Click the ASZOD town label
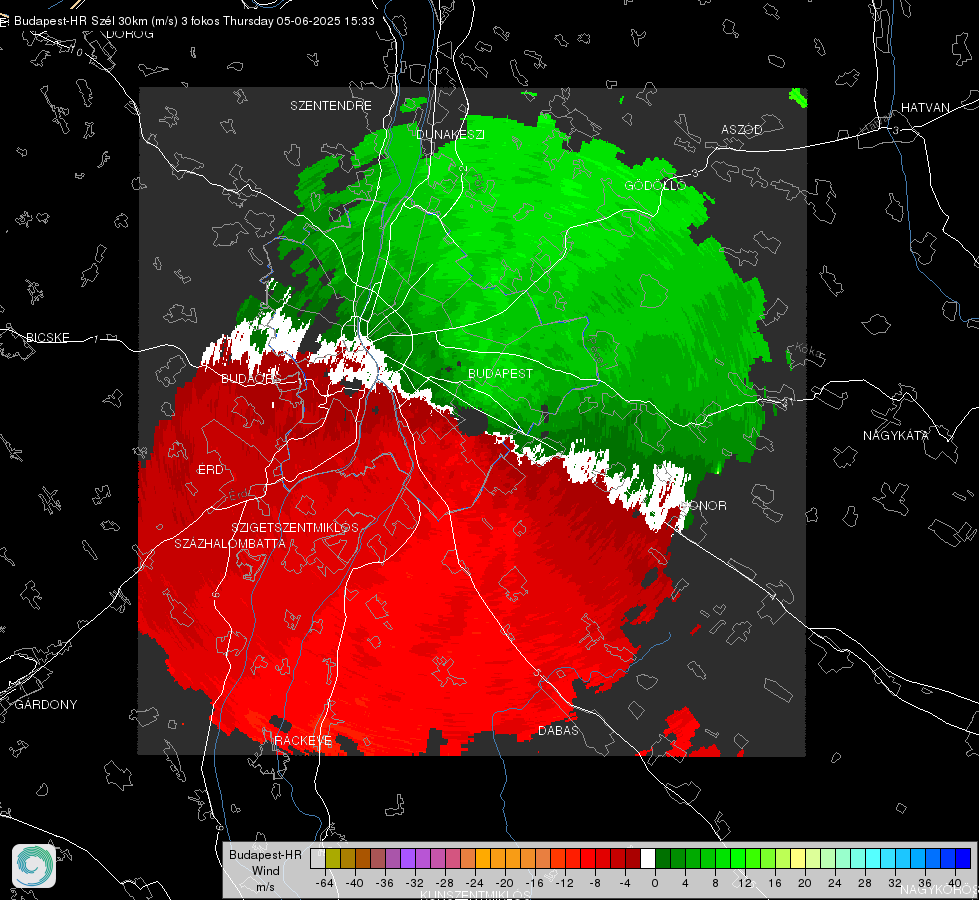The width and height of the screenshot is (979, 900). pyautogui.click(x=742, y=129)
